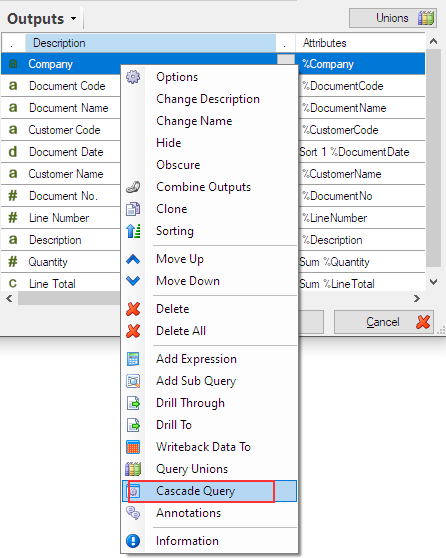
Task: Click the Annotations speech bubbles icon
Action: click(133, 513)
